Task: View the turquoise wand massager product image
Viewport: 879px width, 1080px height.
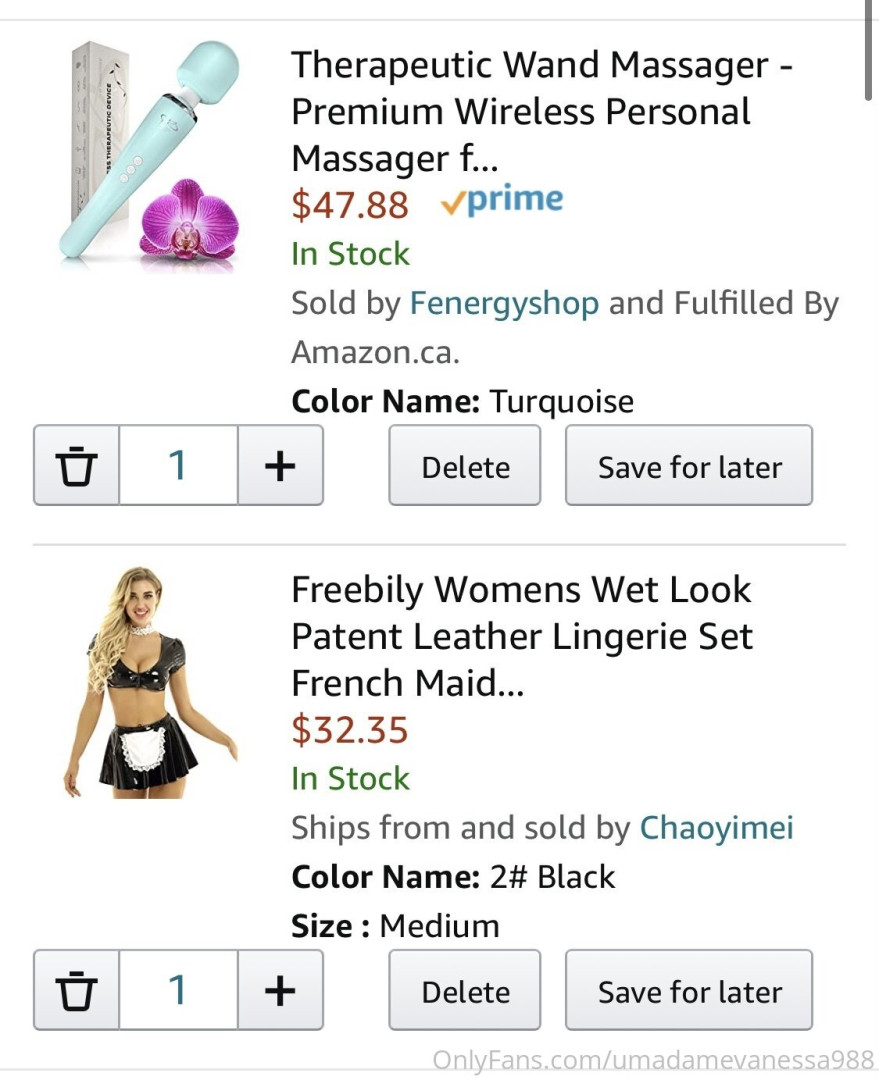Action: click(150, 155)
